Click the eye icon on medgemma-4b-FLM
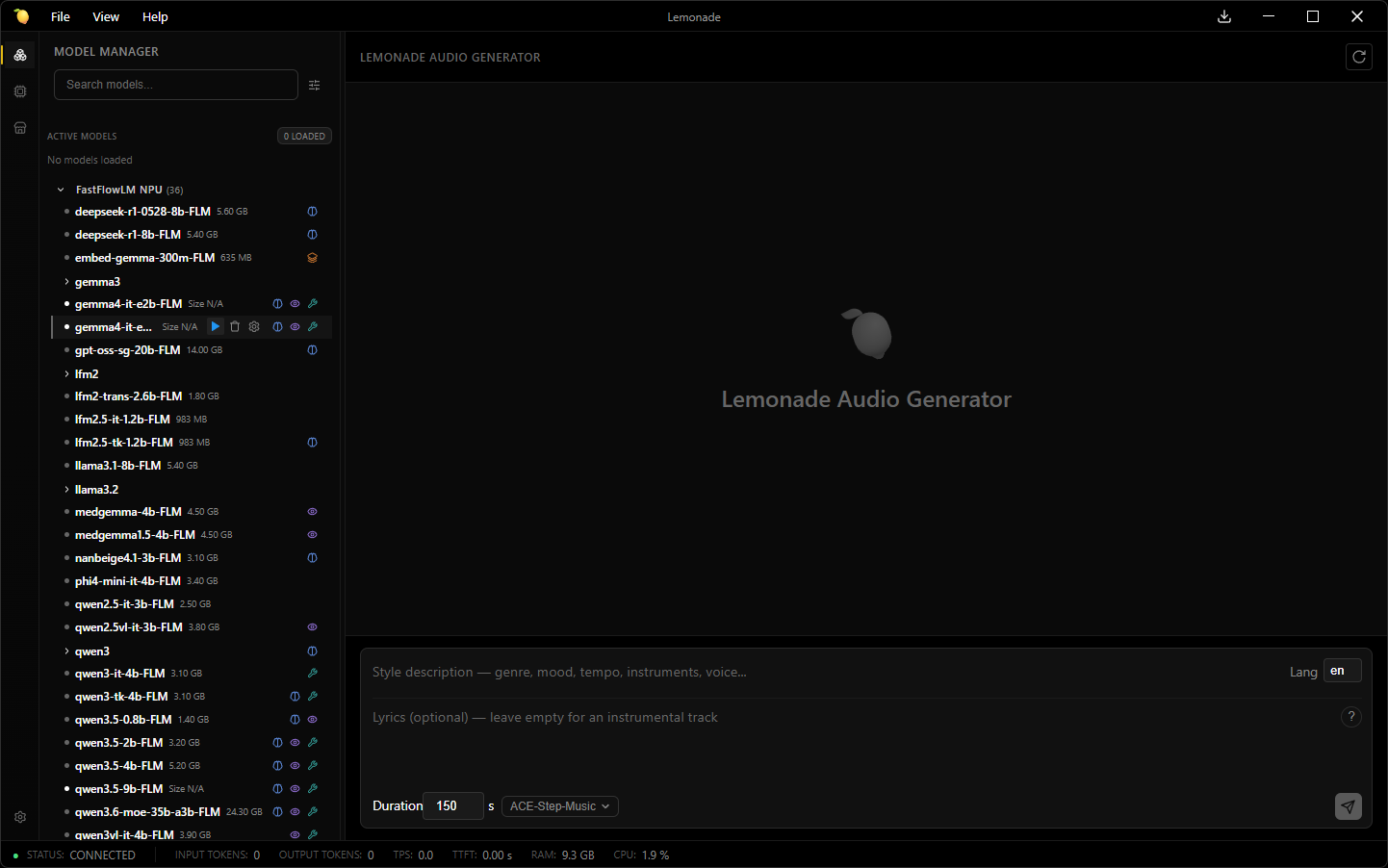Screen dimensions: 1388x868 pos(312,512)
